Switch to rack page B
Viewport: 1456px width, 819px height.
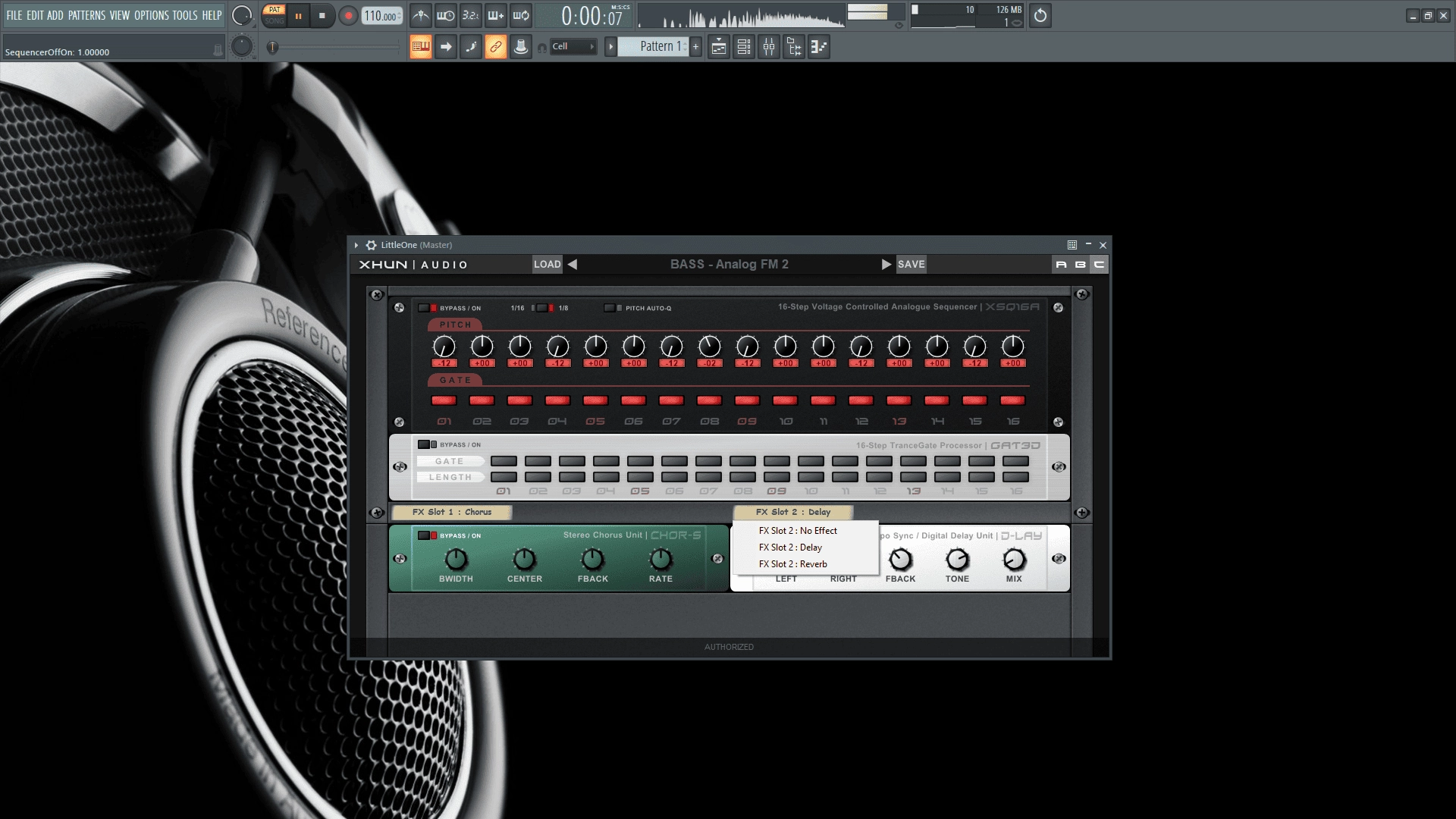[x=1080, y=264]
